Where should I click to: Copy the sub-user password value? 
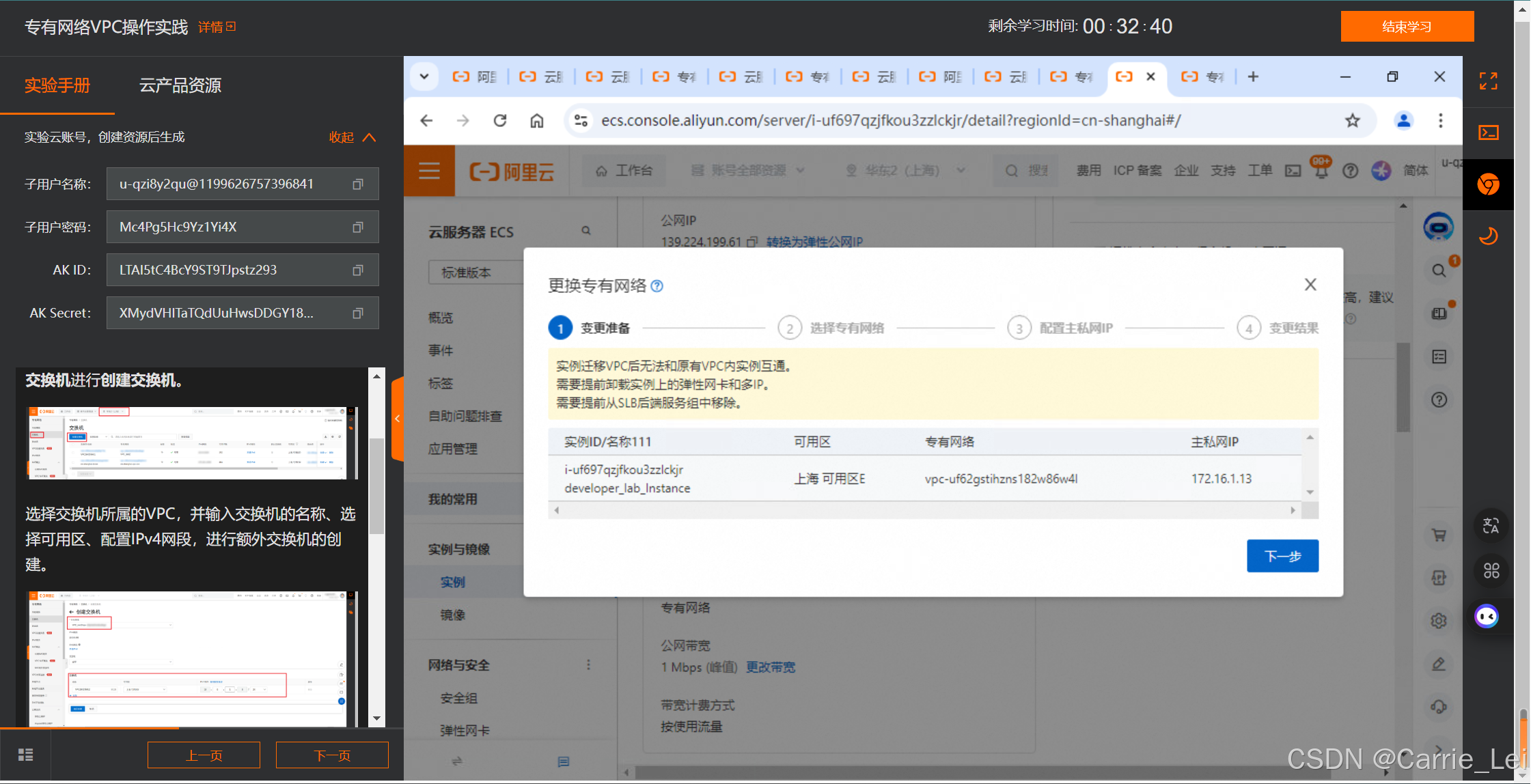click(x=357, y=227)
